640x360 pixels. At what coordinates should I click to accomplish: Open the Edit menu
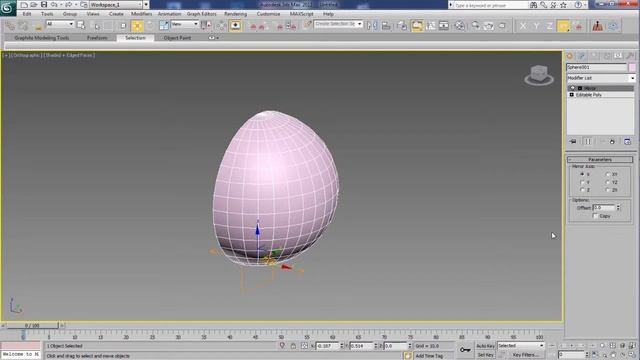click(27, 14)
